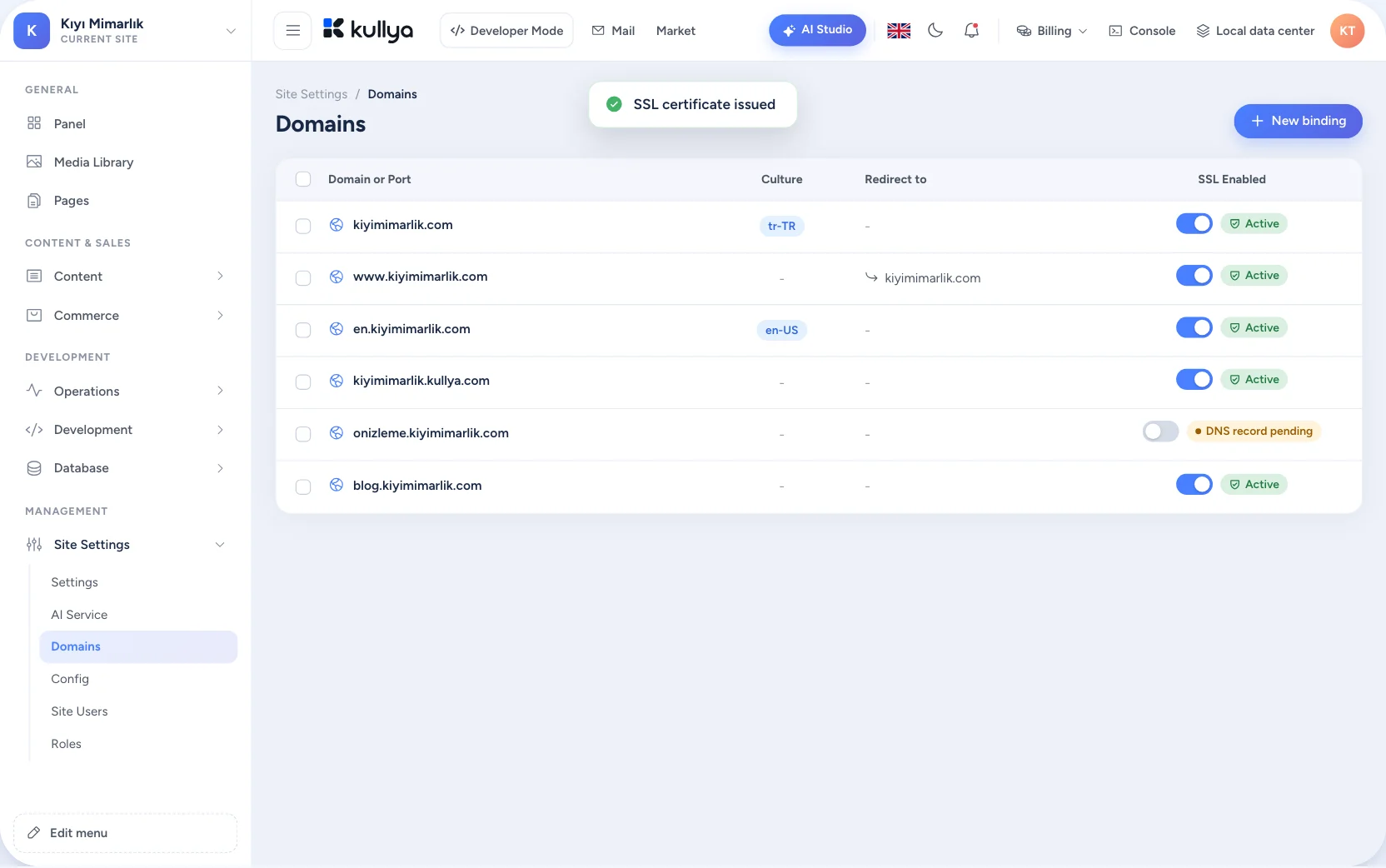Disable SSL toggle for www.kiyimimarlik.com
The height and width of the screenshot is (868, 1386).
pyautogui.click(x=1194, y=275)
